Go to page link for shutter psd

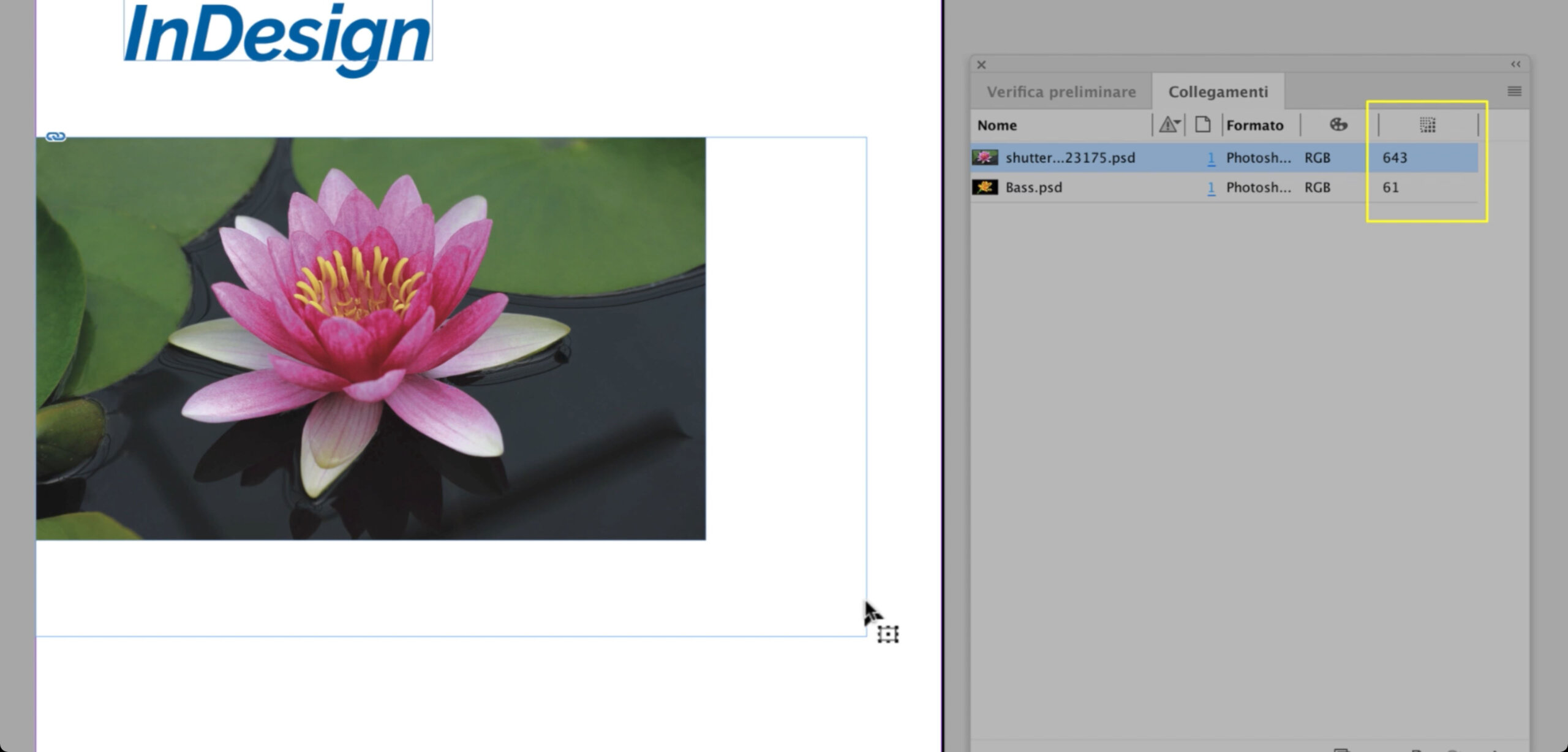(1210, 158)
